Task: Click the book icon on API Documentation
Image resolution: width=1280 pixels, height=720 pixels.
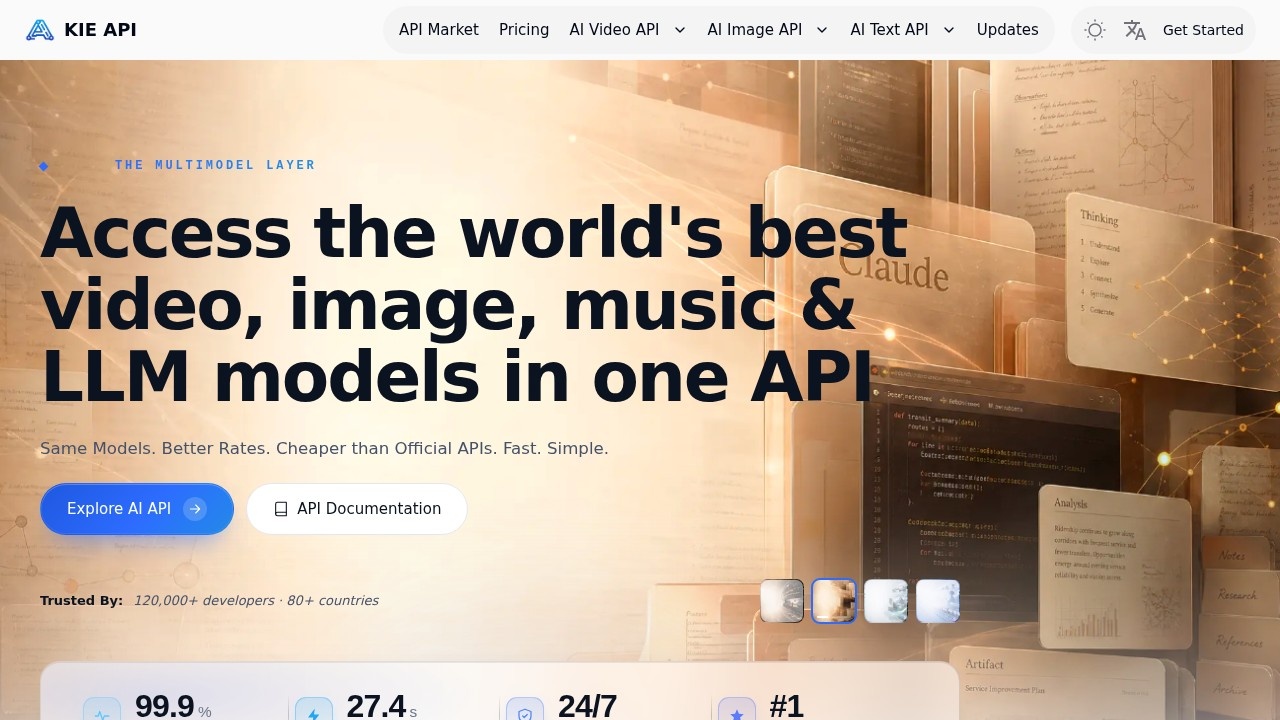Action: coord(281,509)
